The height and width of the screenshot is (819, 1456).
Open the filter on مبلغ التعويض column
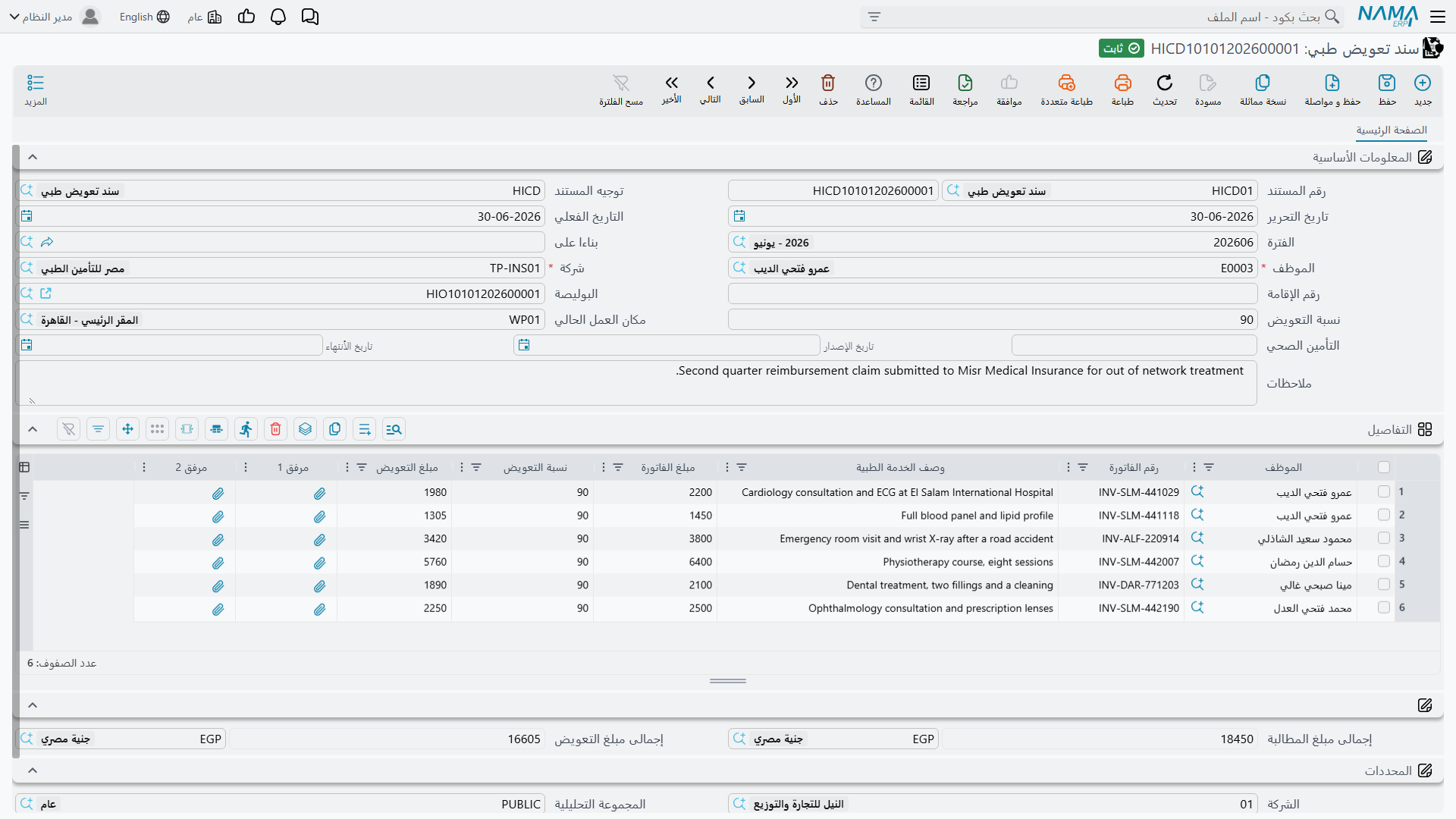[x=362, y=468]
